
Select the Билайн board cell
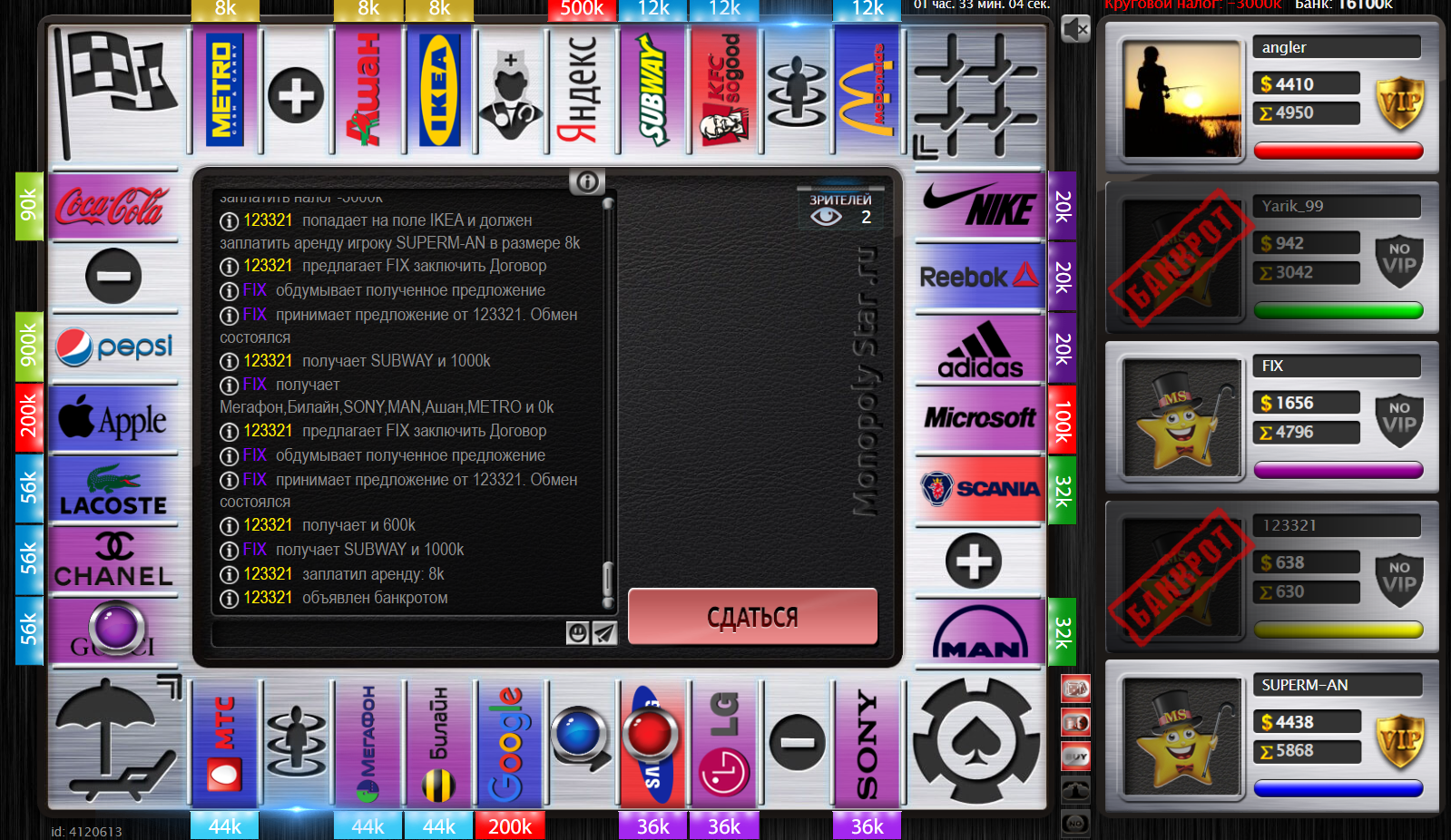[439, 744]
